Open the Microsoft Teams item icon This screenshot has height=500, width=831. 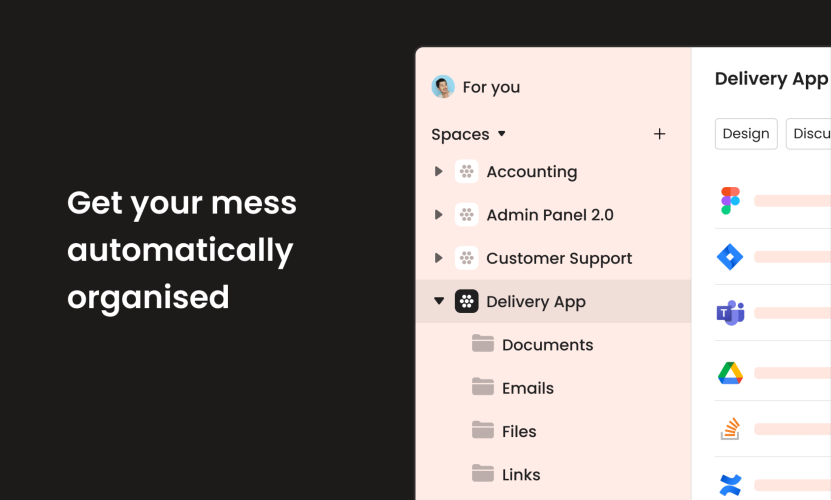[730, 314]
